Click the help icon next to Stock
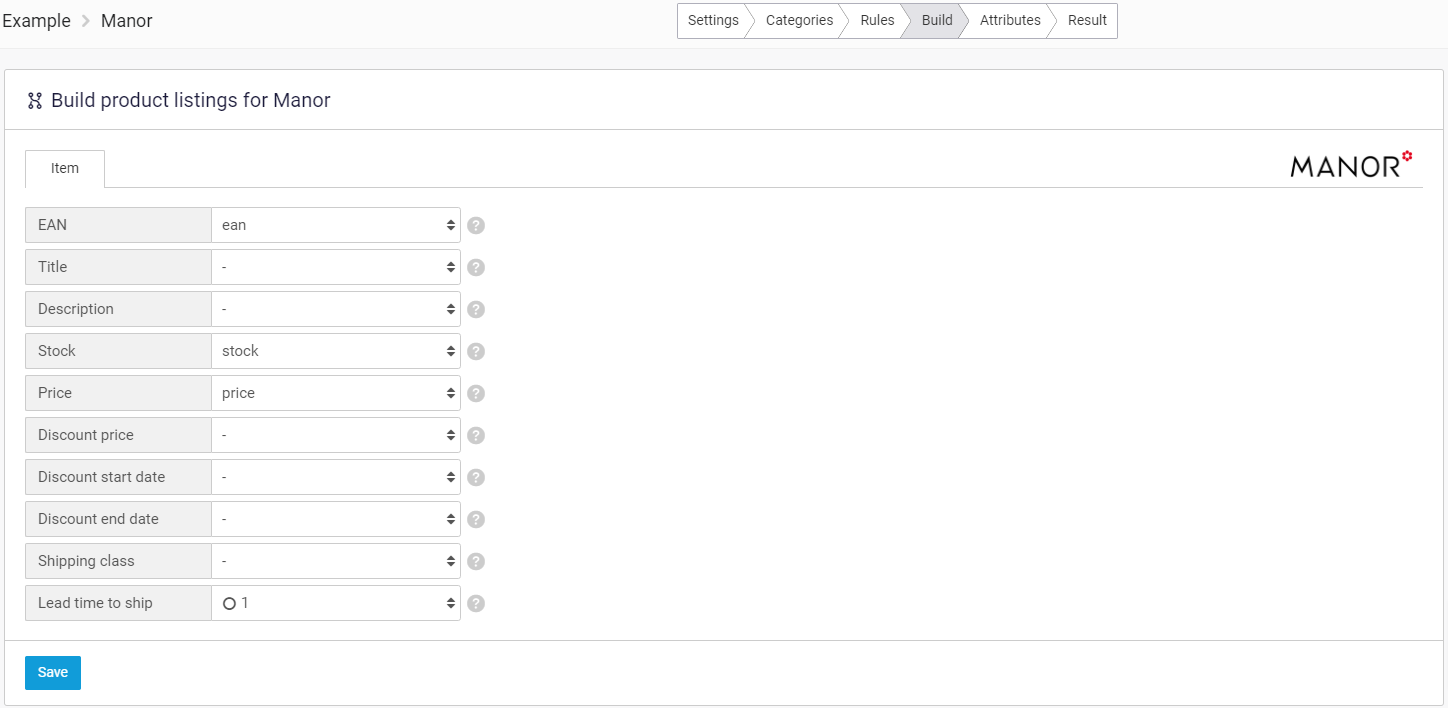The width and height of the screenshot is (1448, 708). pyautogui.click(x=475, y=351)
